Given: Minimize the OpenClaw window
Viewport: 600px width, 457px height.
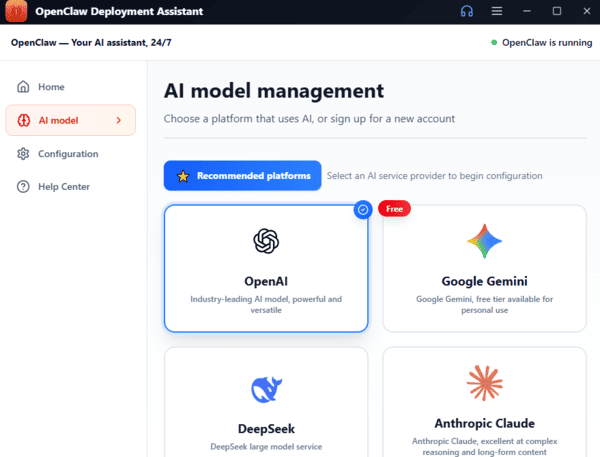Looking at the screenshot, I should point(527,11).
